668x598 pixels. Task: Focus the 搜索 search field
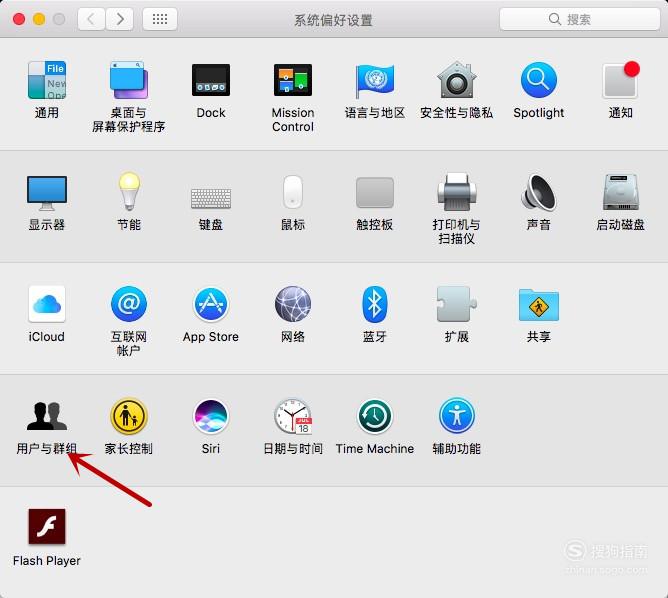pos(579,19)
